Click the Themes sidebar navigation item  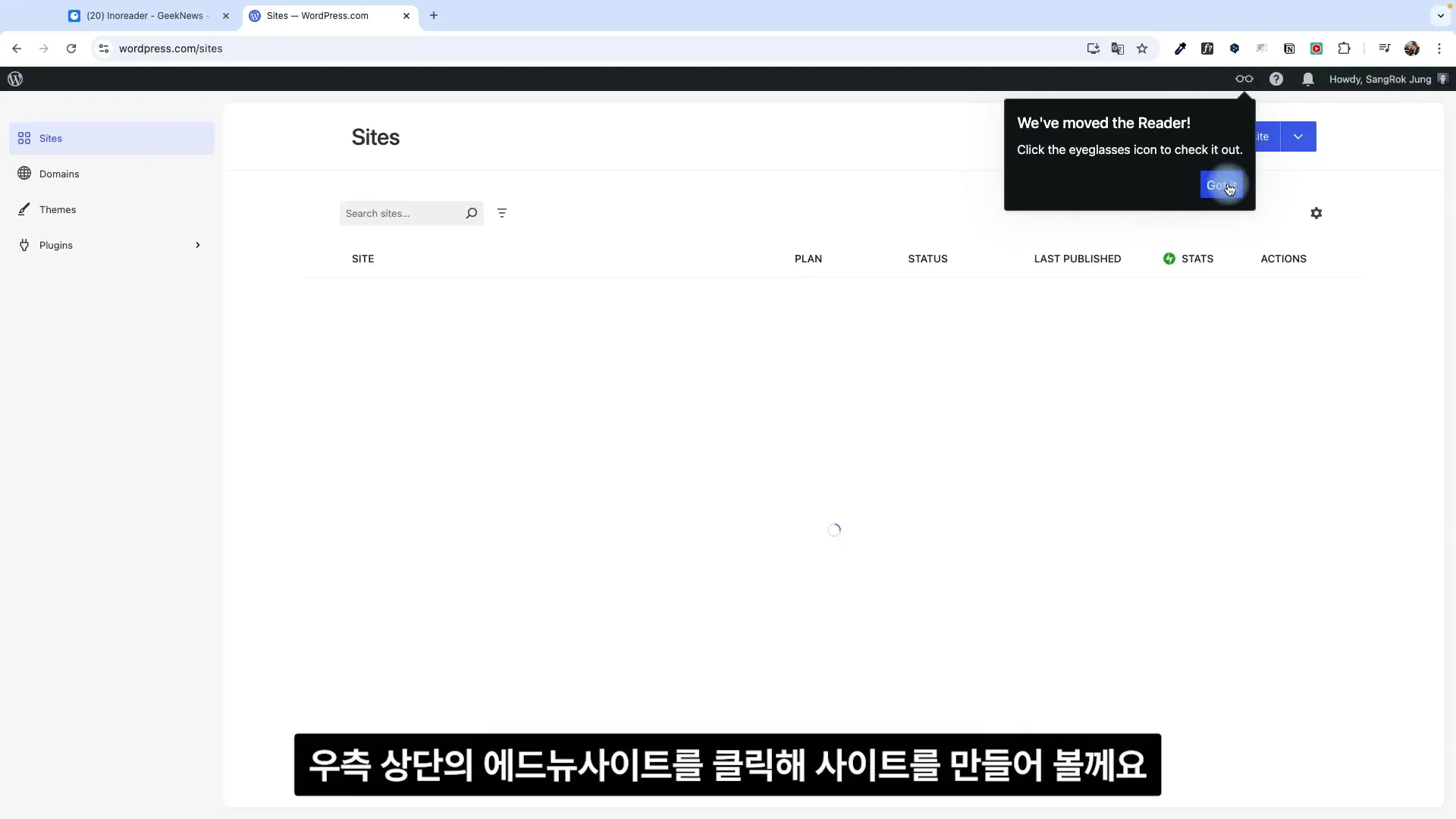click(x=57, y=209)
